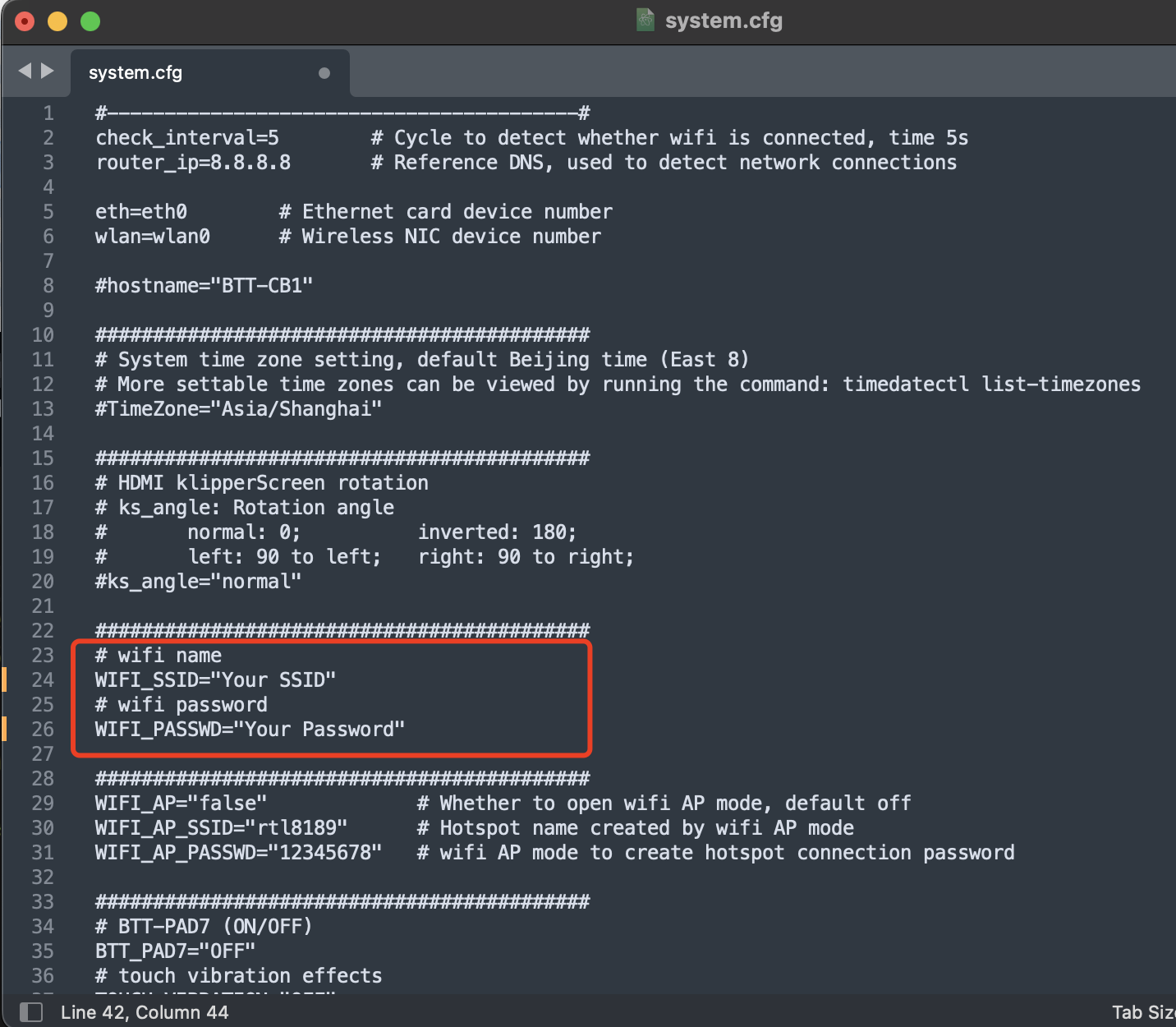Click the Line 42, Column 44 status indicator

pos(145,1012)
